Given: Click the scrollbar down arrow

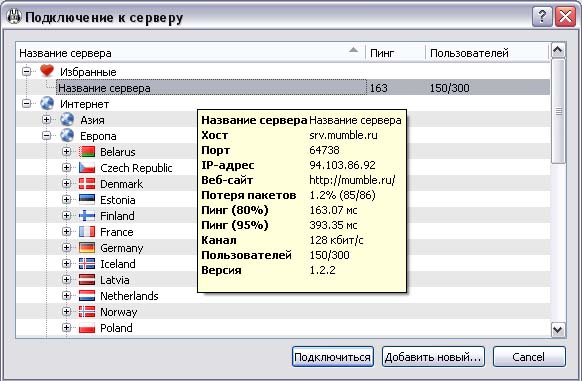Looking at the screenshot, I should (x=558, y=329).
